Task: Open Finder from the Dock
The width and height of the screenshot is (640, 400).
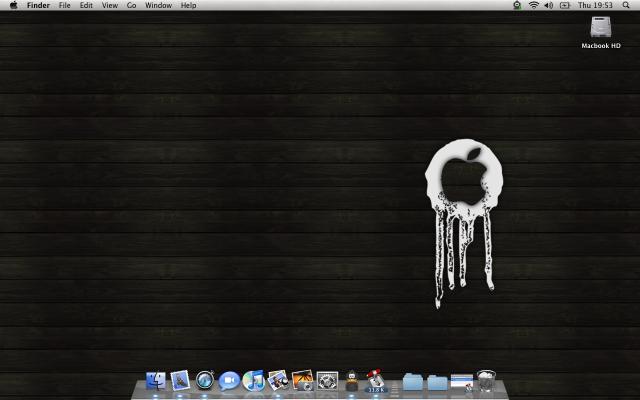Action: coord(156,380)
